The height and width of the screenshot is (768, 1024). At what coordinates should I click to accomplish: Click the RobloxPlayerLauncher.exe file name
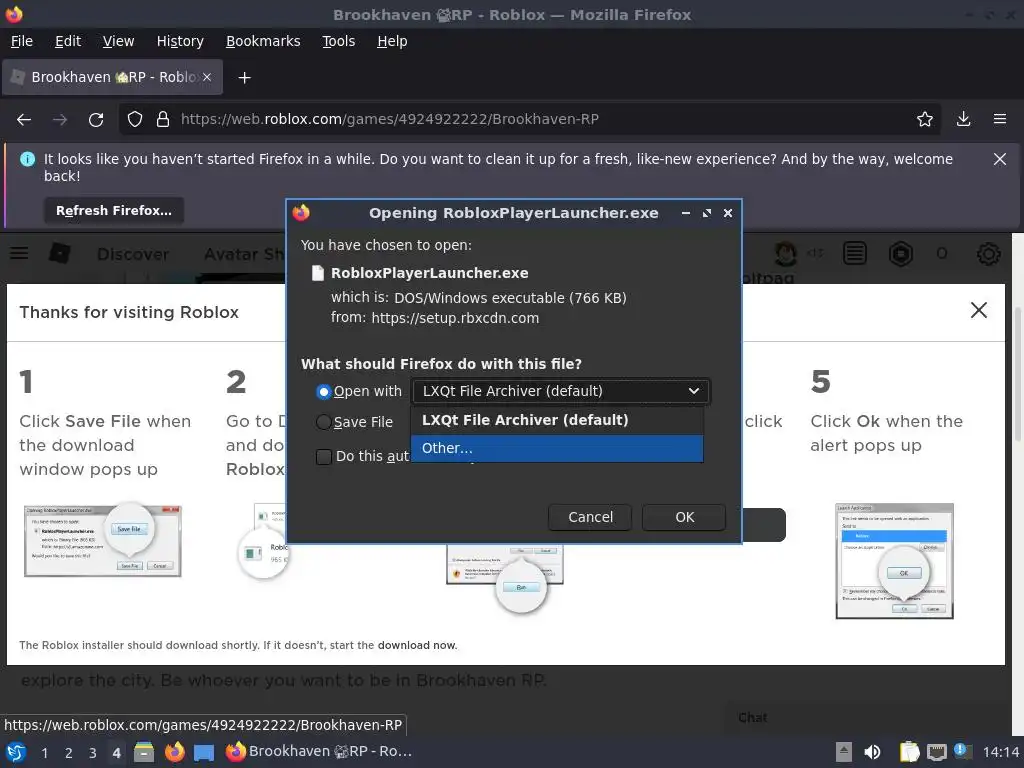430,273
